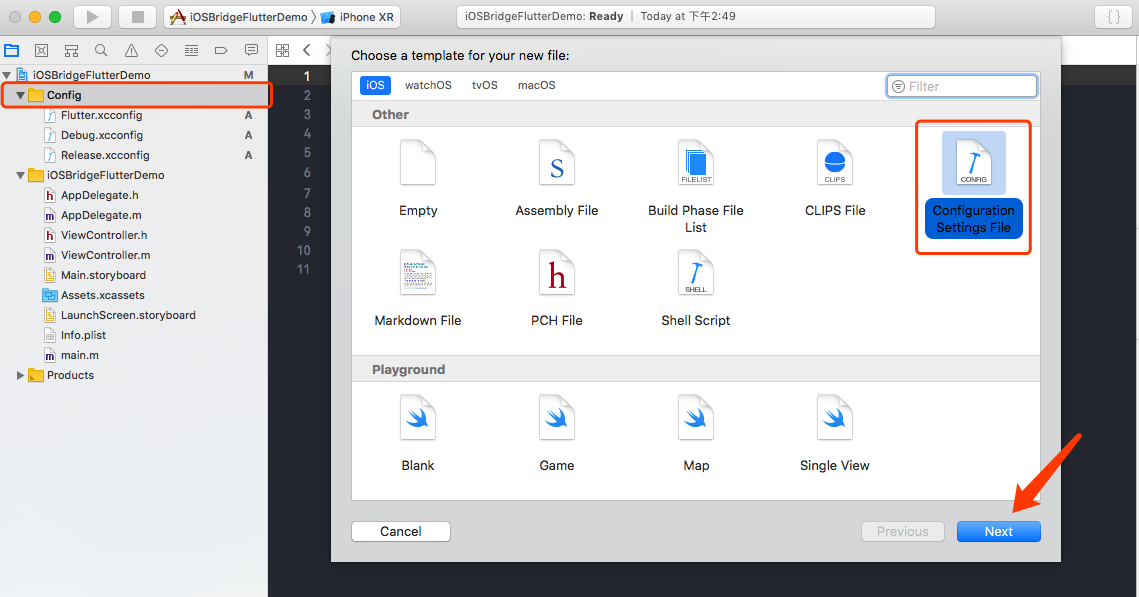Click the Next button
Screen dimensions: 1139x597
point(998,532)
